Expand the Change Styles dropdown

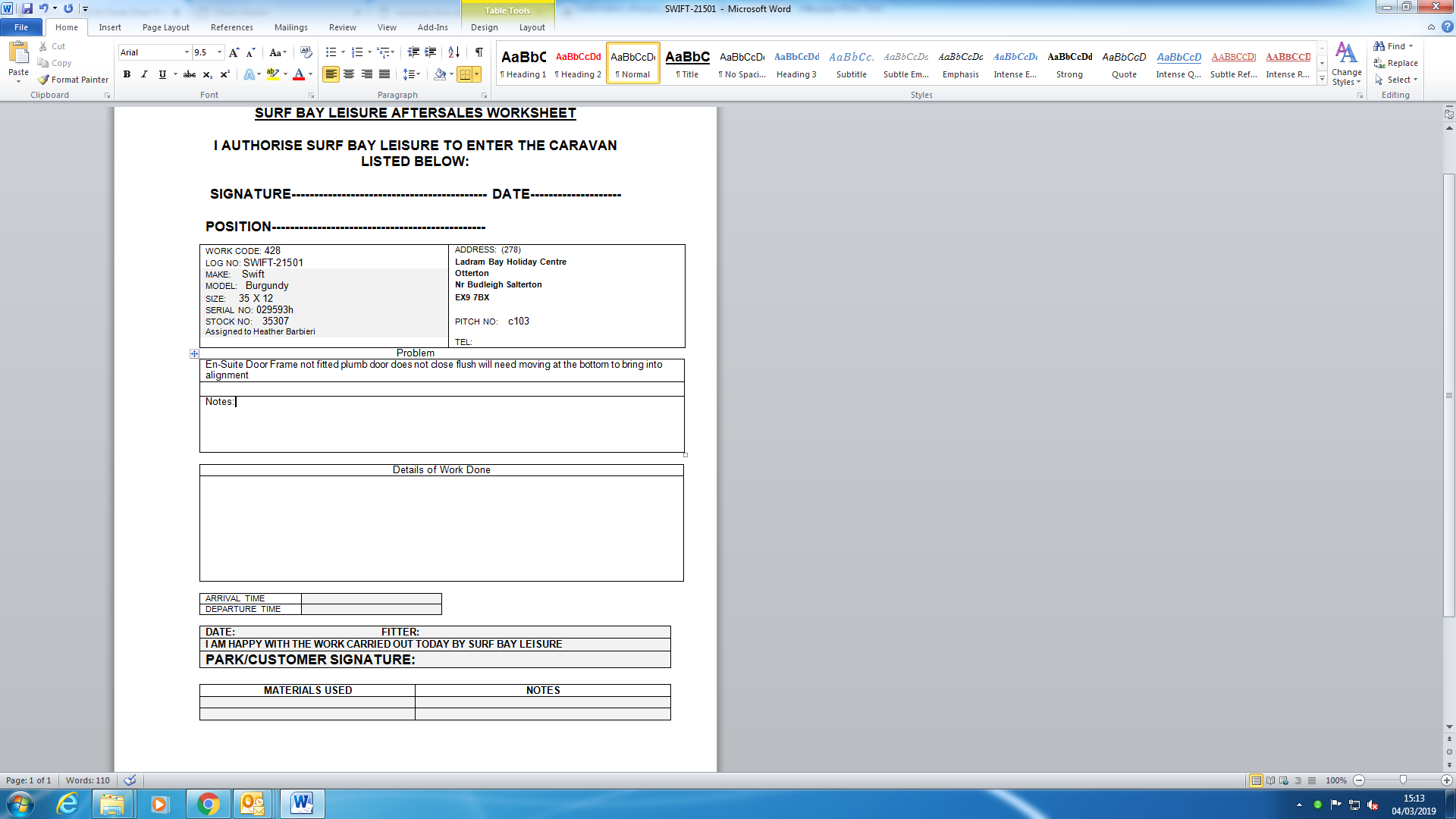(x=1346, y=64)
